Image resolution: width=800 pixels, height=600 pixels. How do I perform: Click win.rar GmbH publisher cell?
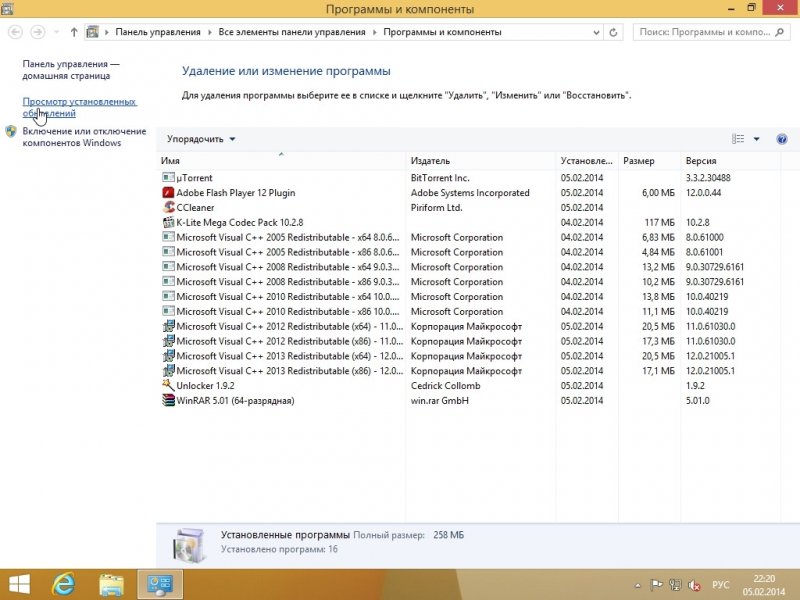click(439, 400)
